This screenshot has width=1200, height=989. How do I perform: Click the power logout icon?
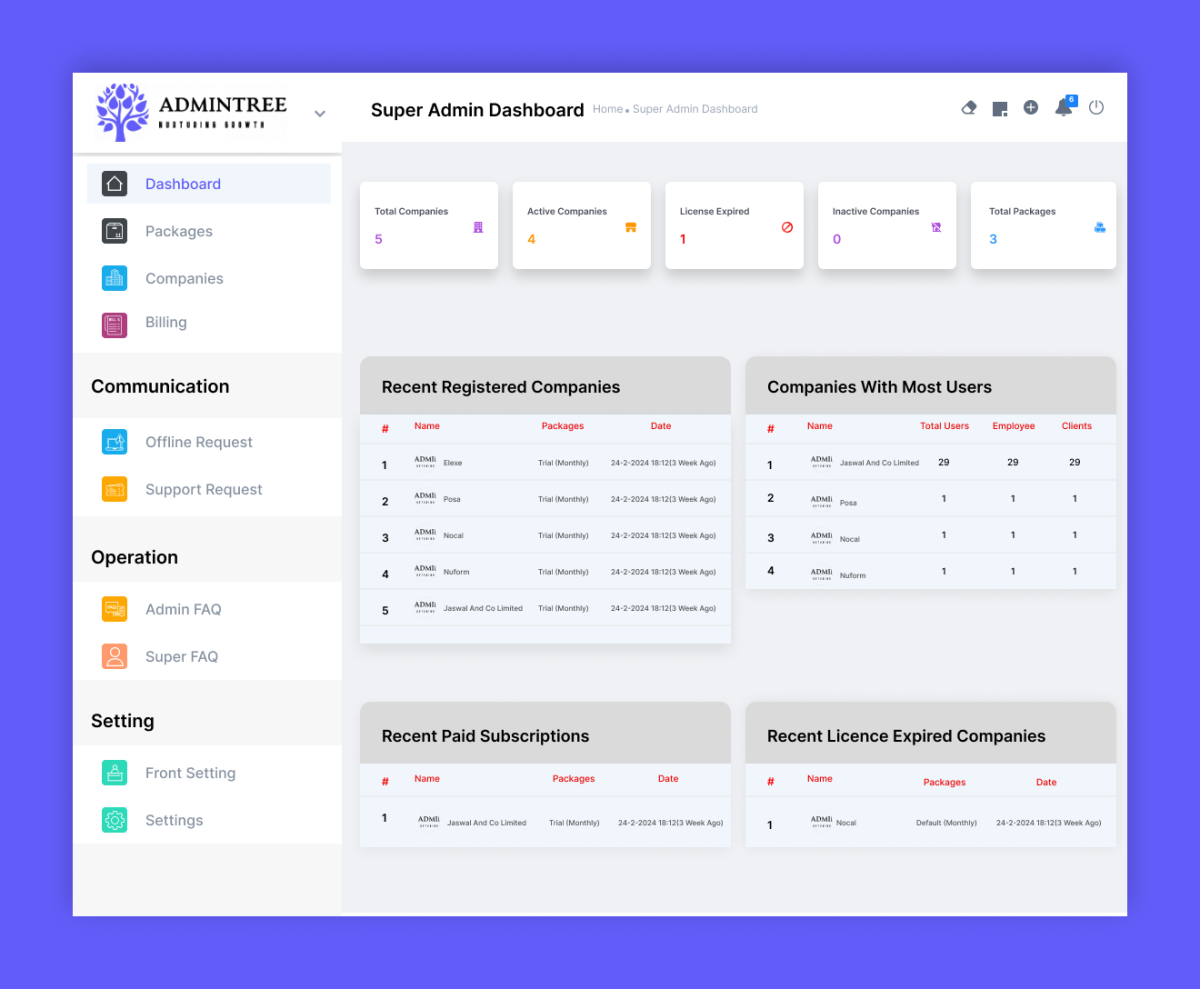1096,107
